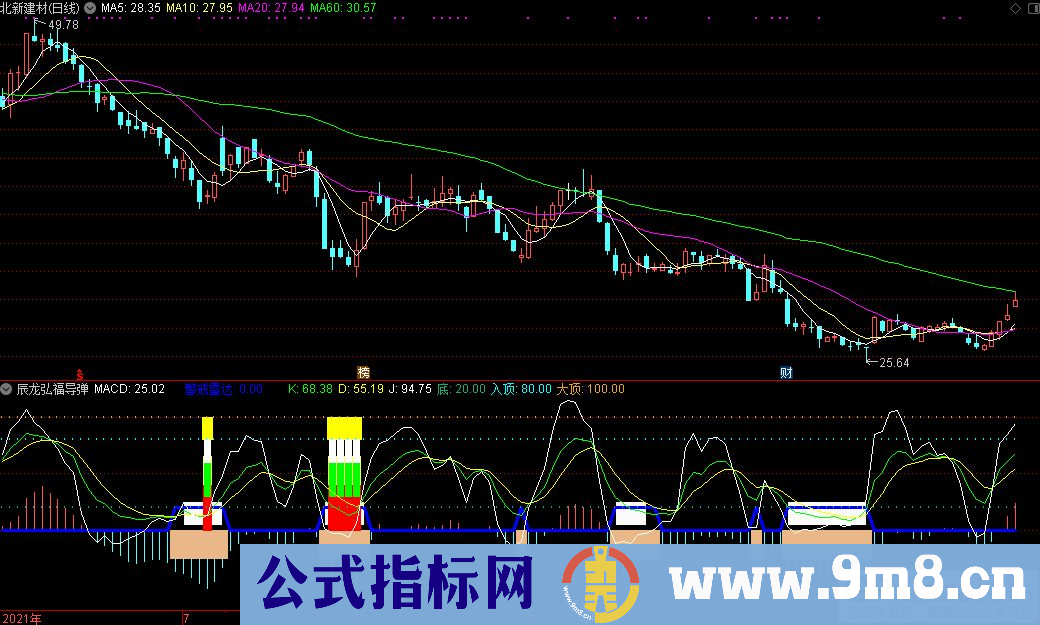
Task: Open the 榜 ranking marker icon
Action: pos(363,372)
